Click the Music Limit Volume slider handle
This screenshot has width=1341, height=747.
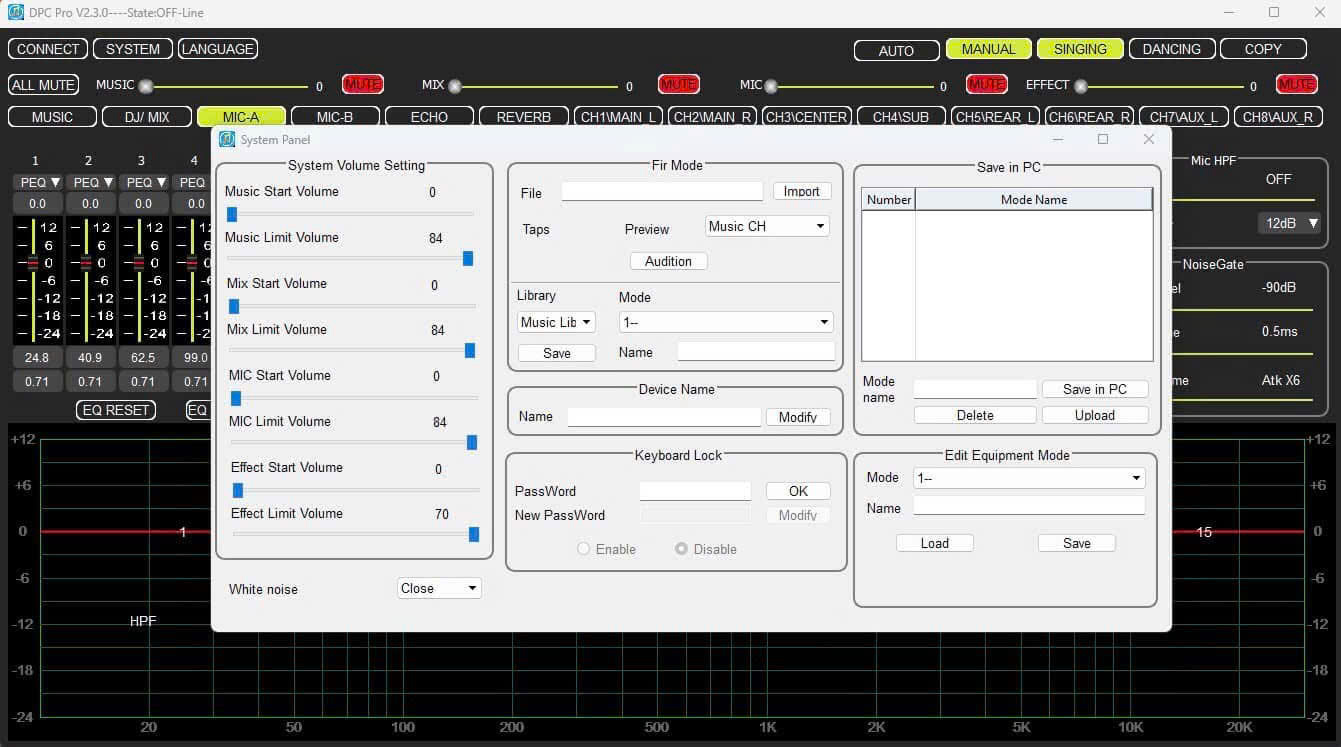click(467, 259)
